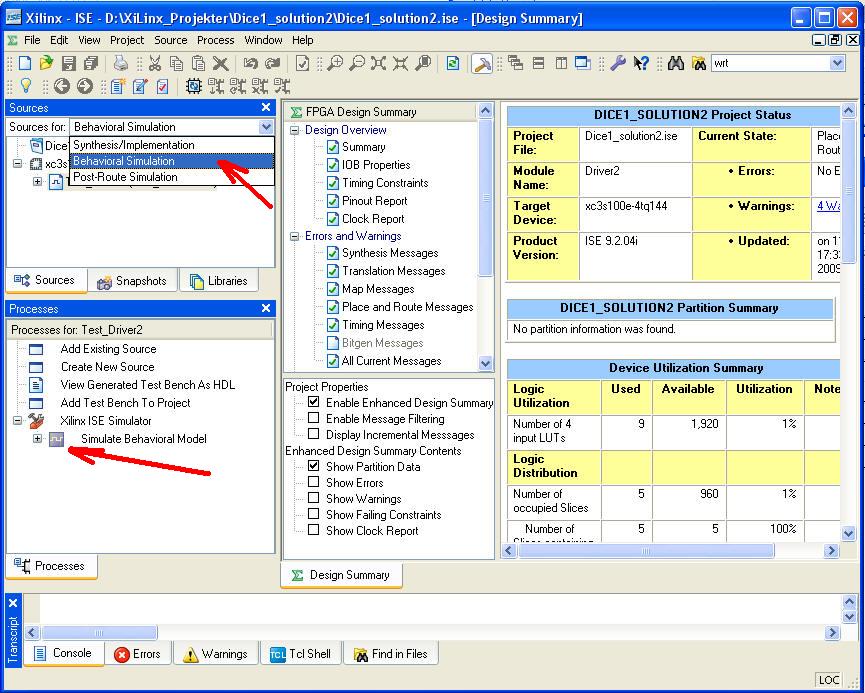
Task: Click the FPGA Design Summary scroll-down arrow
Action: click(x=485, y=363)
